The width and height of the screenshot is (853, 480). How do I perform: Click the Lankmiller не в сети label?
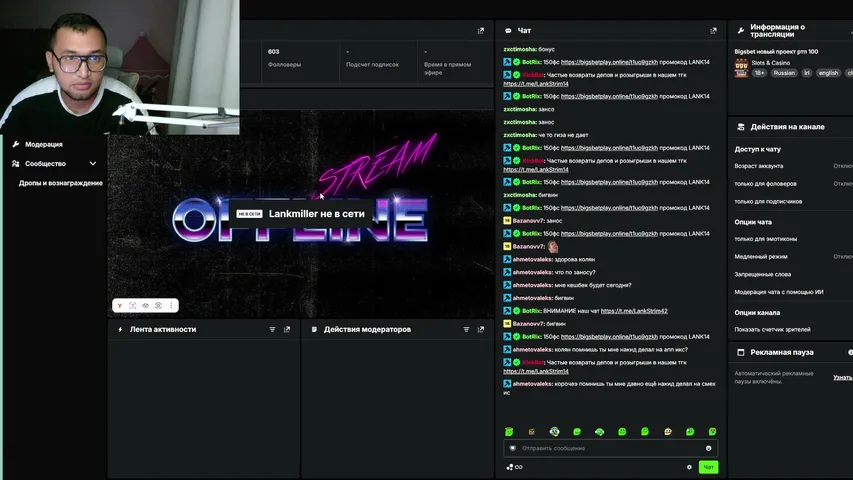click(300, 214)
